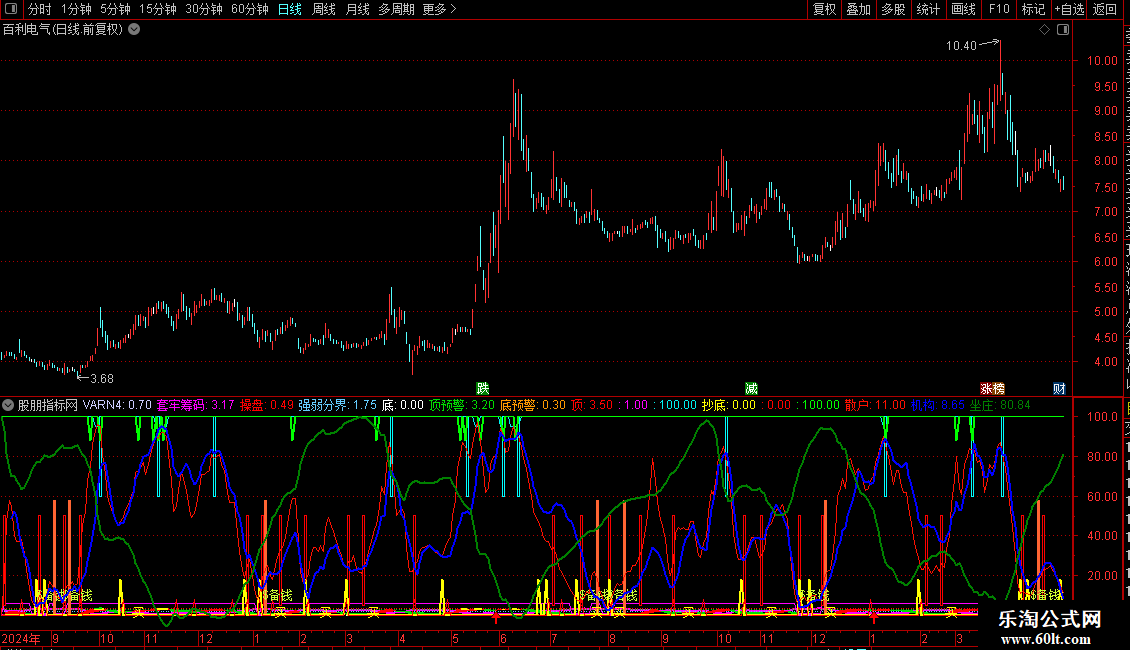Toggle side panel icon at chart top-right
The image size is (1130, 650).
tap(1063, 30)
